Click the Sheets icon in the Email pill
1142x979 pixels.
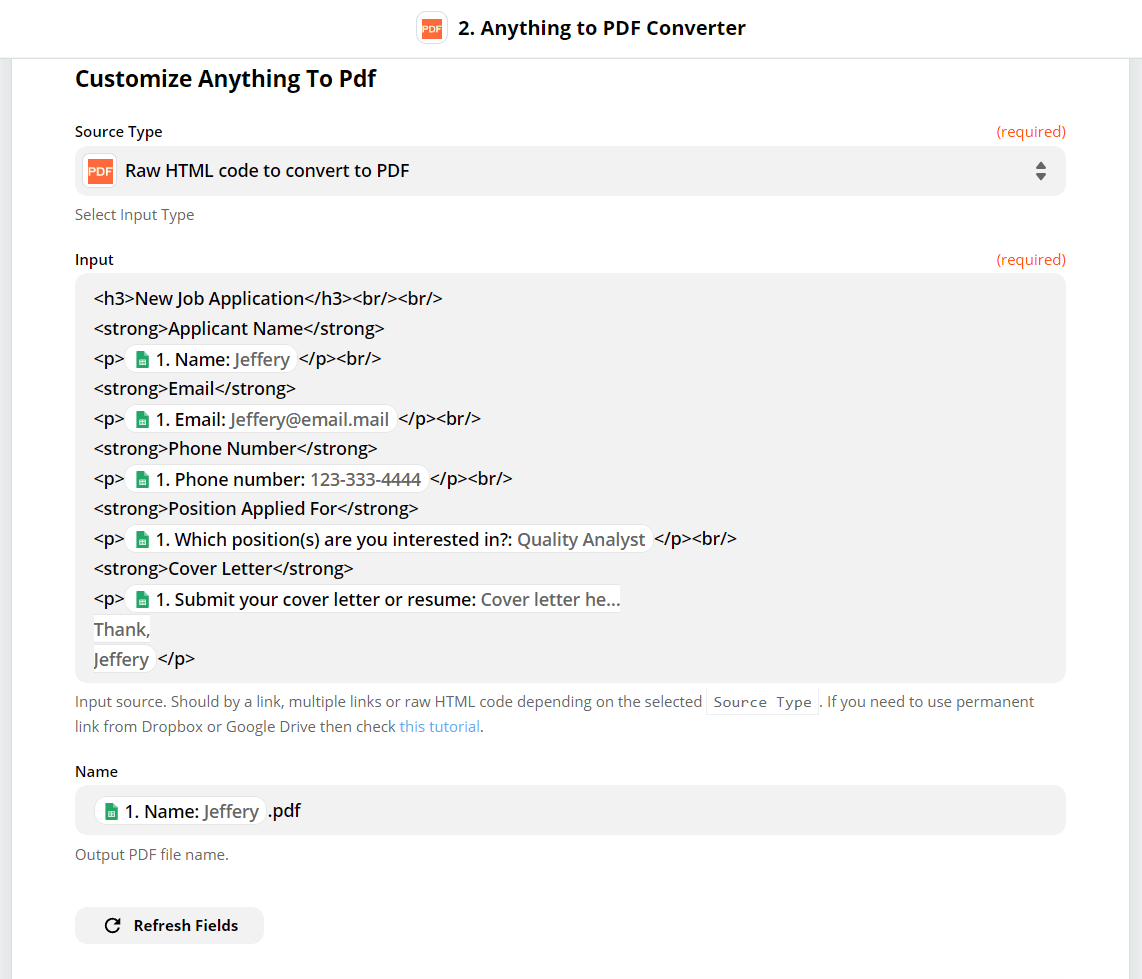click(x=141, y=418)
